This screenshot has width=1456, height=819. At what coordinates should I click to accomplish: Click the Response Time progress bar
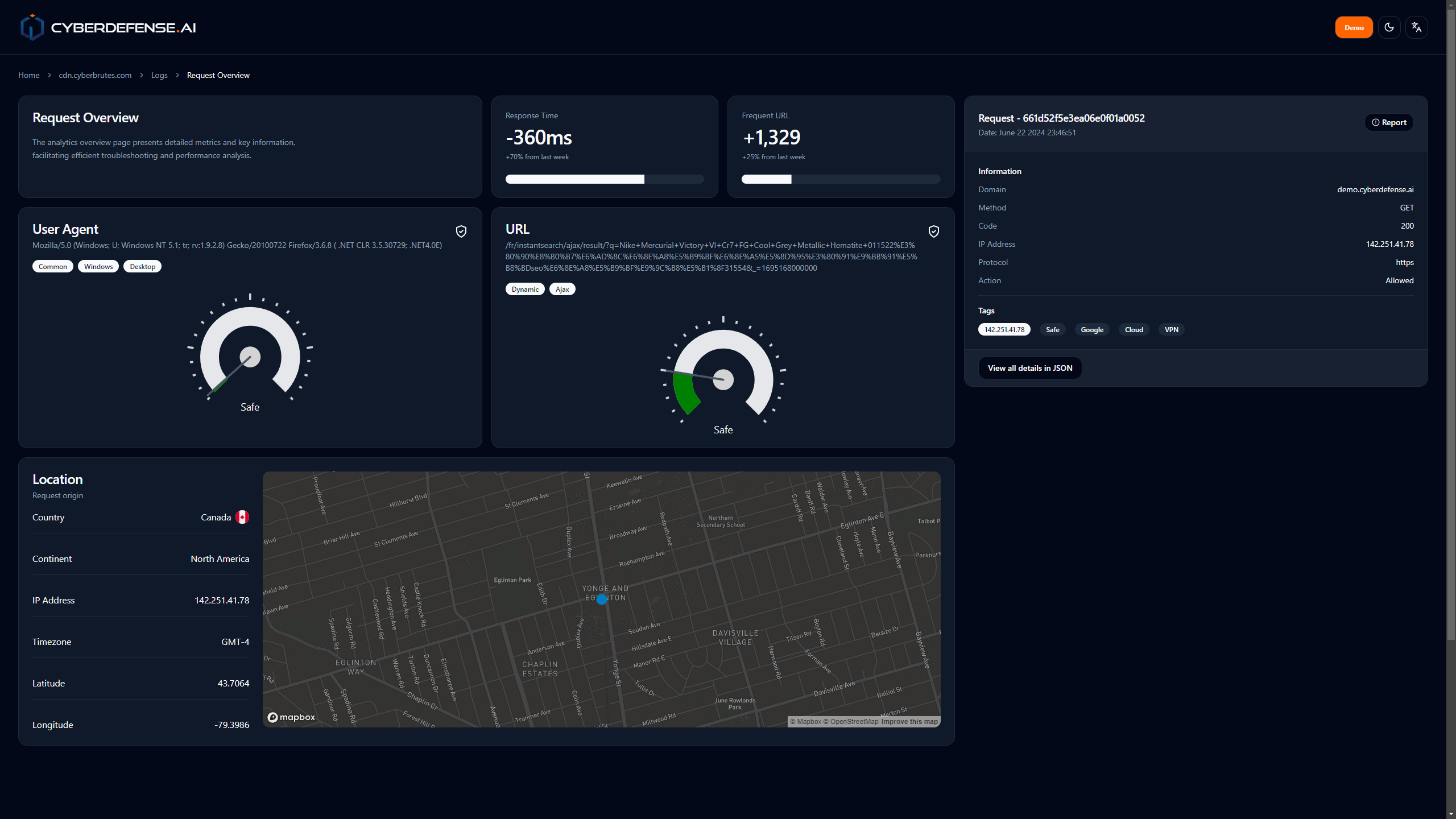tap(604, 179)
